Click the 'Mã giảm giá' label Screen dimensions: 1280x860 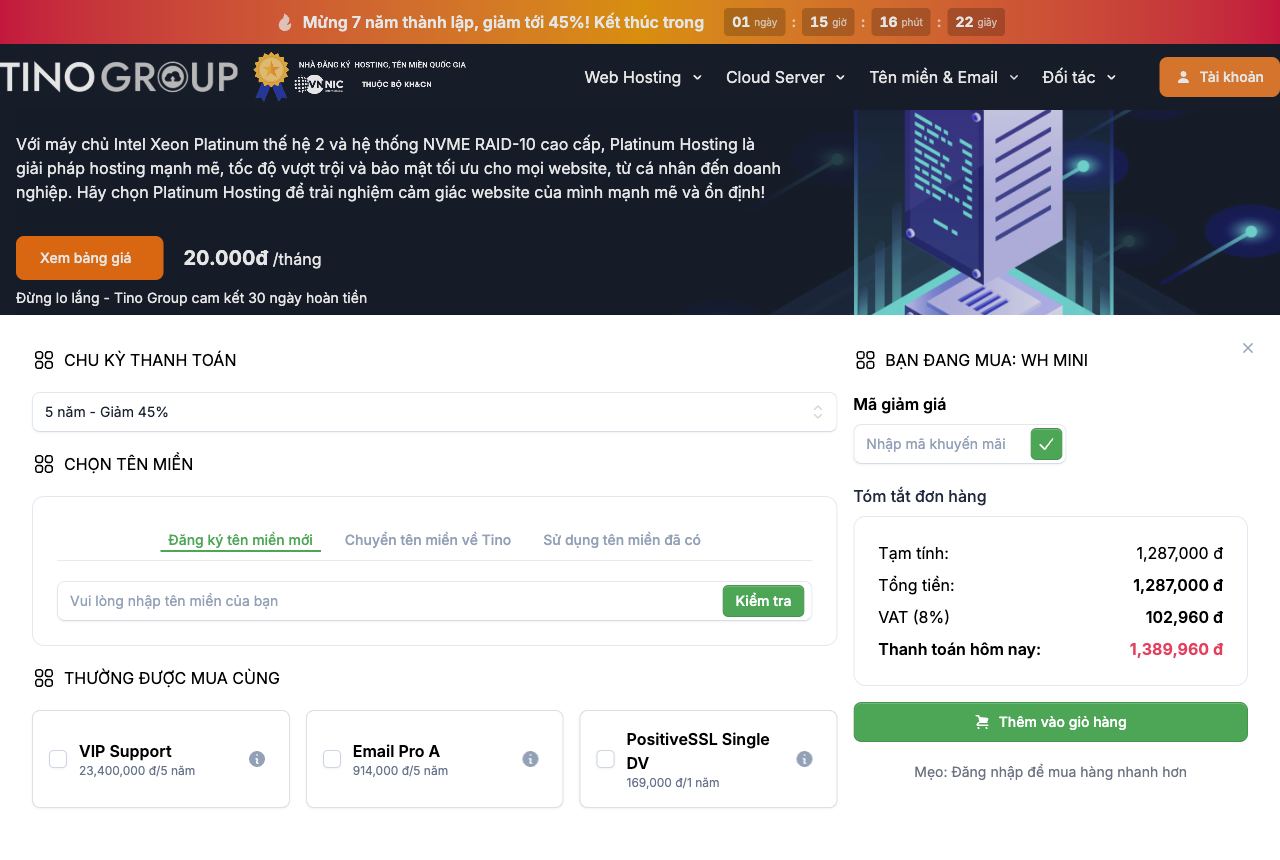pyautogui.click(x=899, y=404)
